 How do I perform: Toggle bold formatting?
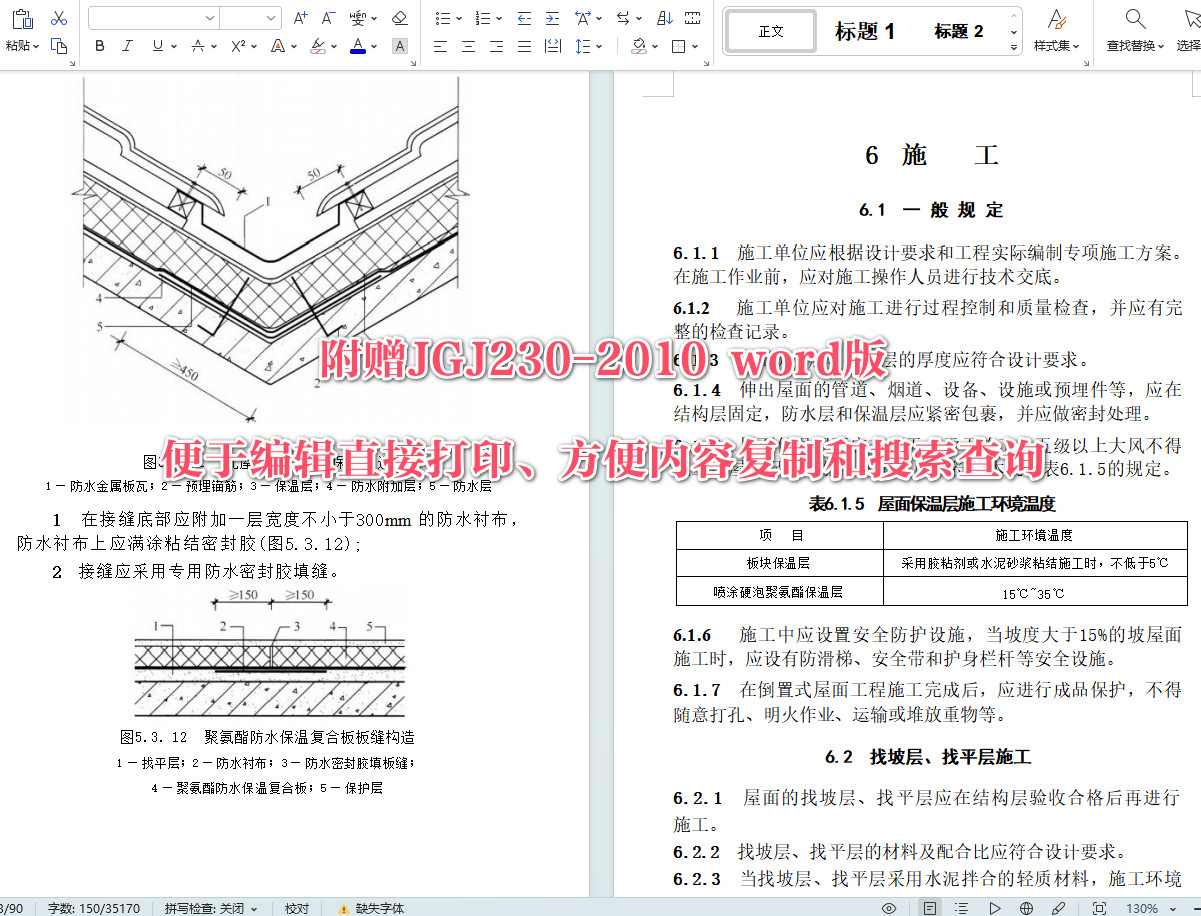coord(100,46)
